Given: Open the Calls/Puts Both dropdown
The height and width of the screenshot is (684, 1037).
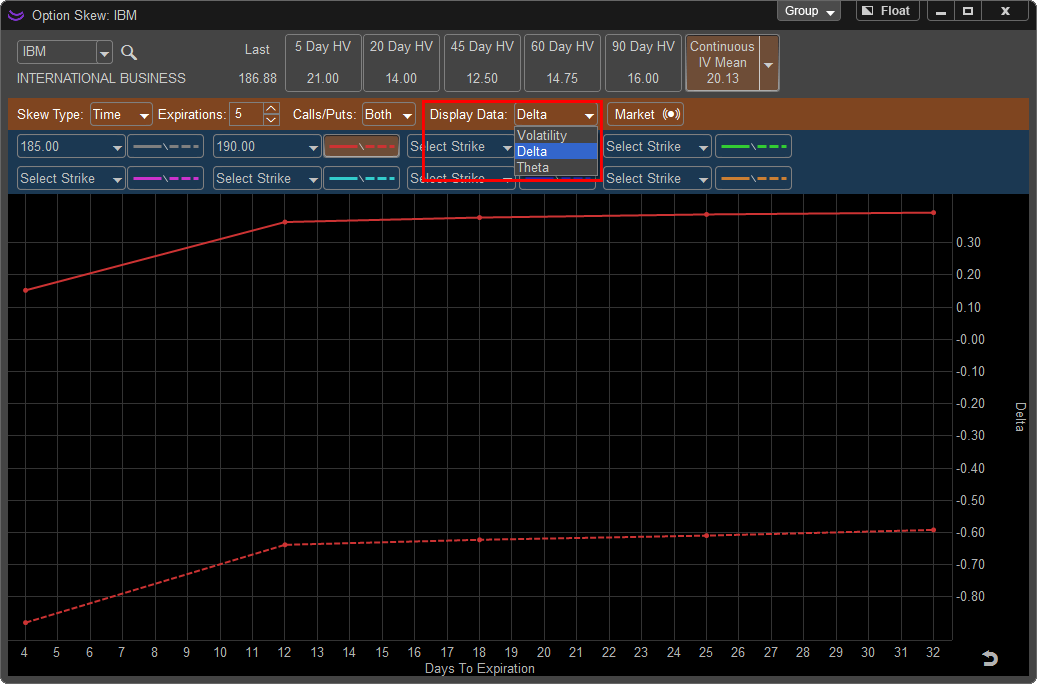Looking at the screenshot, I should pyautogui.click(x=388, y=114).
